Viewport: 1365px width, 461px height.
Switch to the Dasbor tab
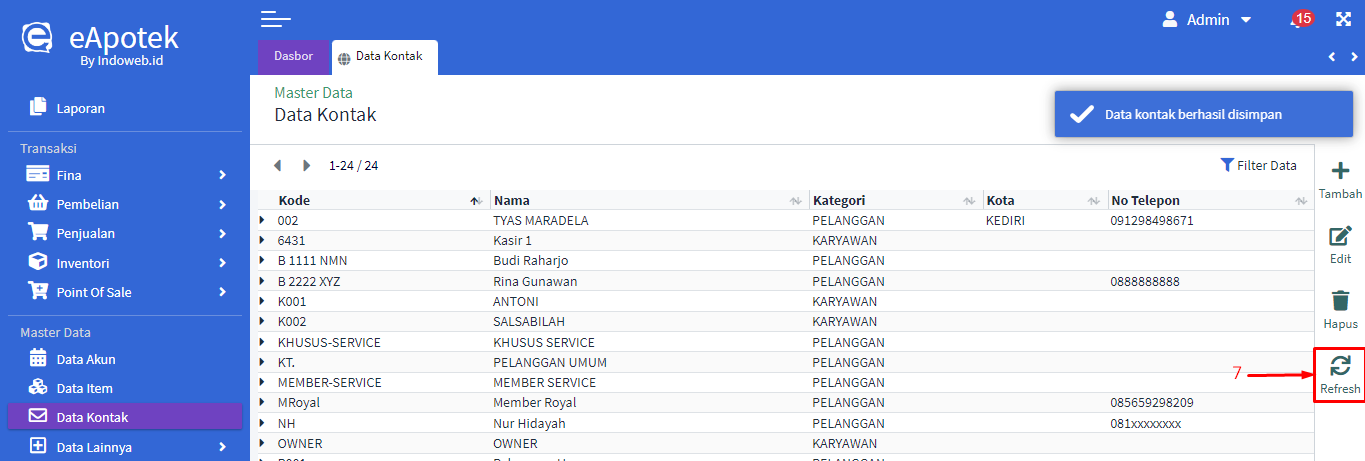294,56
